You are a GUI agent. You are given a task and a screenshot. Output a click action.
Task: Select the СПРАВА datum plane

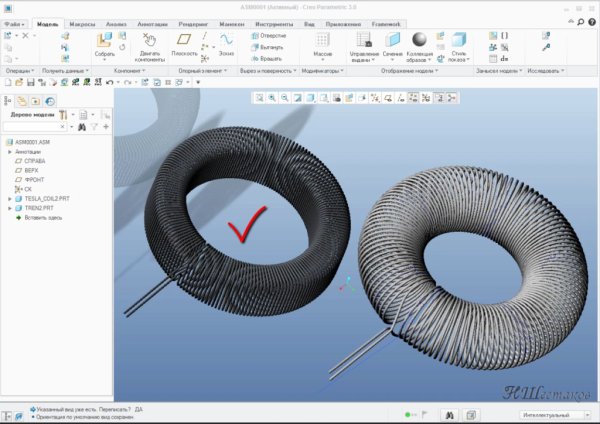coord(30,161)
